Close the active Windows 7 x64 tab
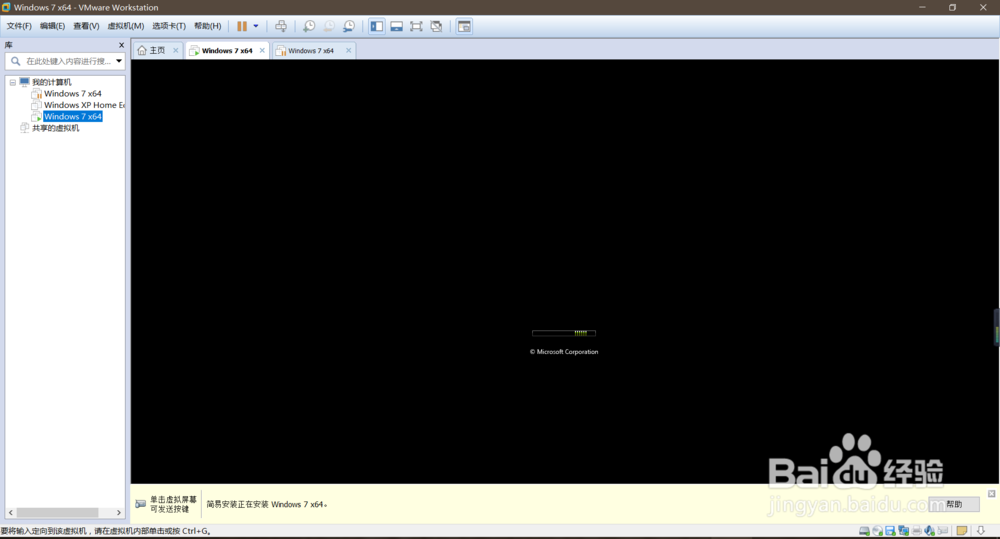Screen dimensions: 1000x539 [262, 50]
